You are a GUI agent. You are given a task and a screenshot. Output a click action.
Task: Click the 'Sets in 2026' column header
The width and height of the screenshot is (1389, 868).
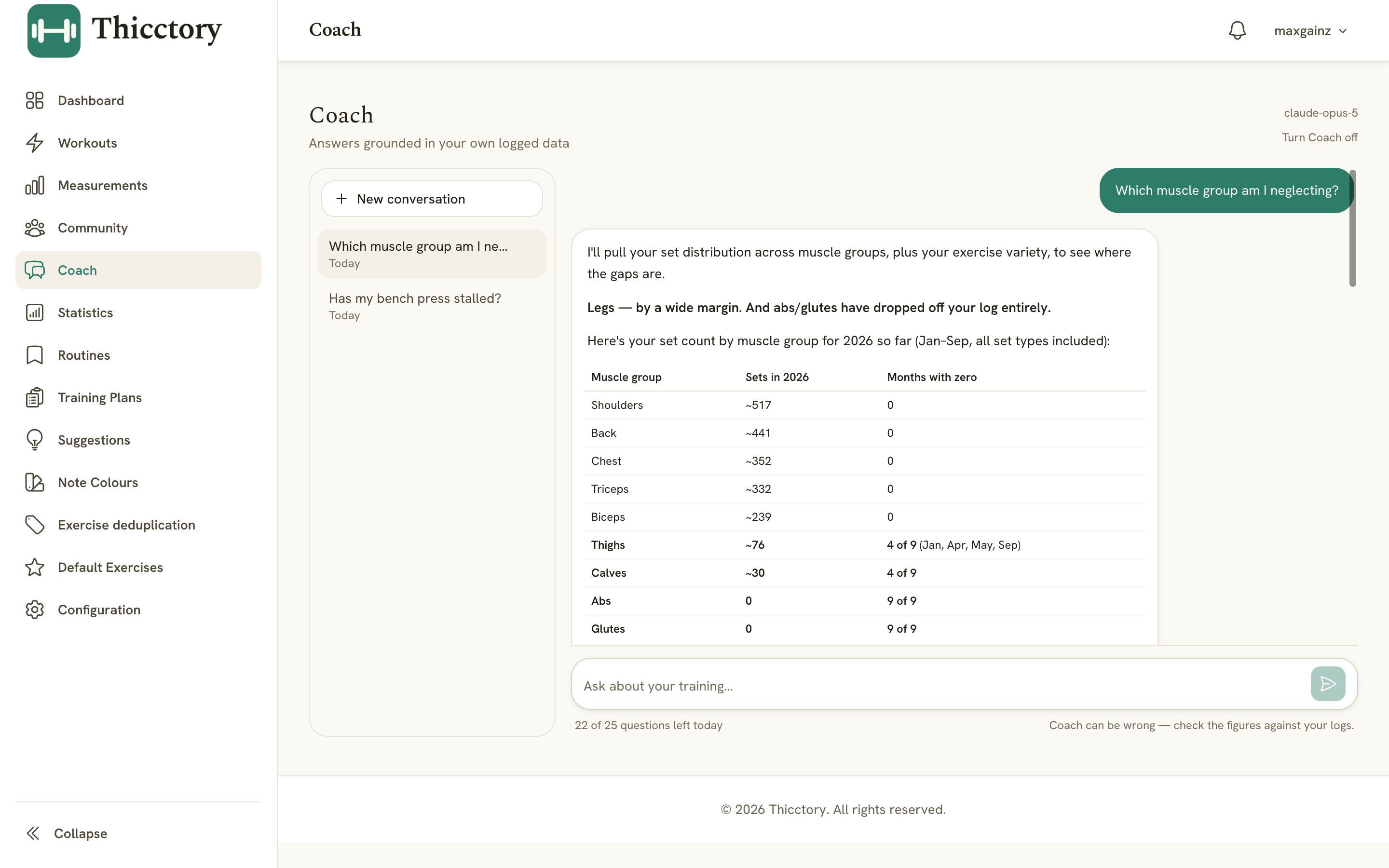[x=776, y=377]
